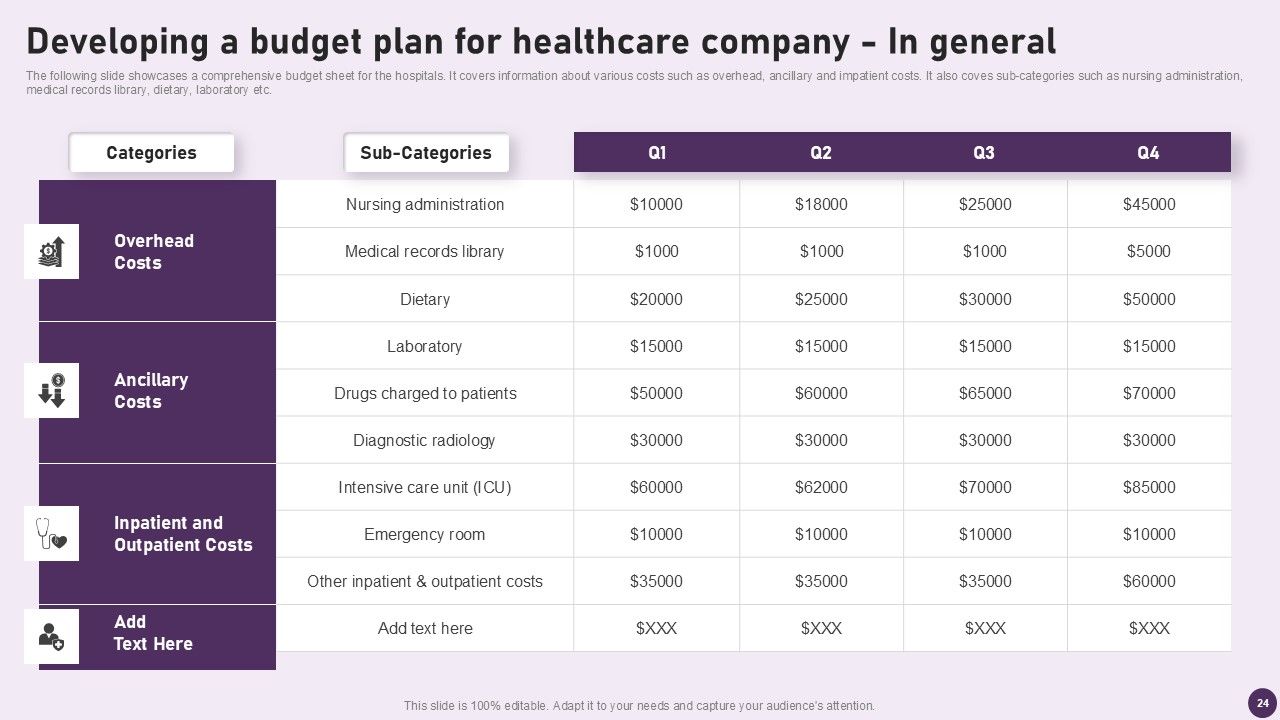
Task: Click the Nursing administration row label
Action: [425, 204]
